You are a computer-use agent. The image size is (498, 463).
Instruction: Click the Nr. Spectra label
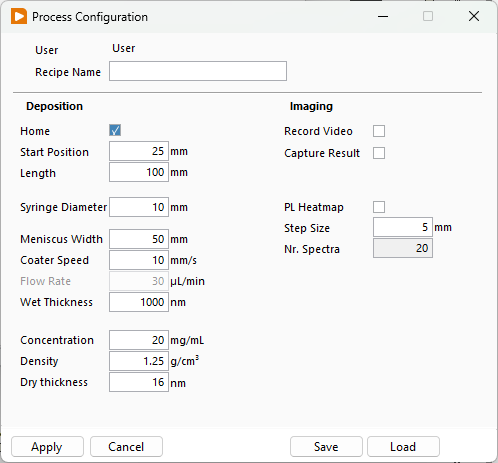(x=312, y=249)
